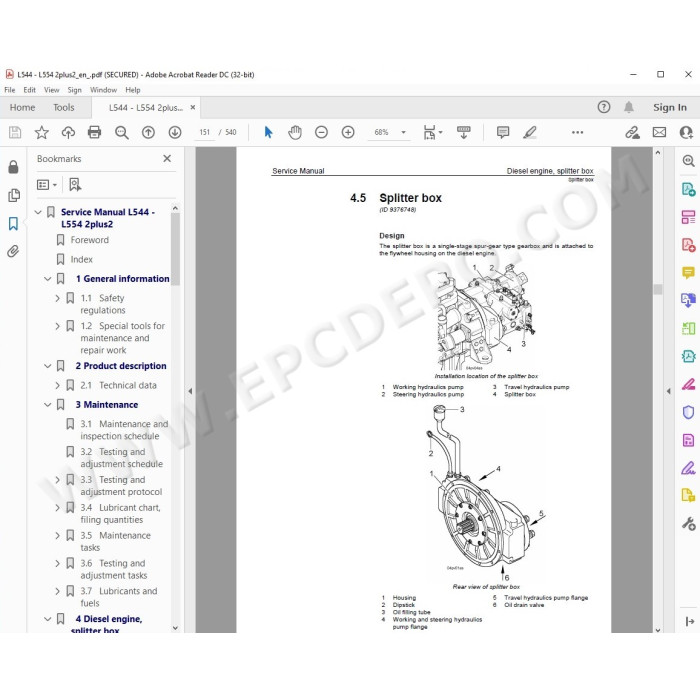
Task: Add a new bookmark icon
Action: point(75,184)
